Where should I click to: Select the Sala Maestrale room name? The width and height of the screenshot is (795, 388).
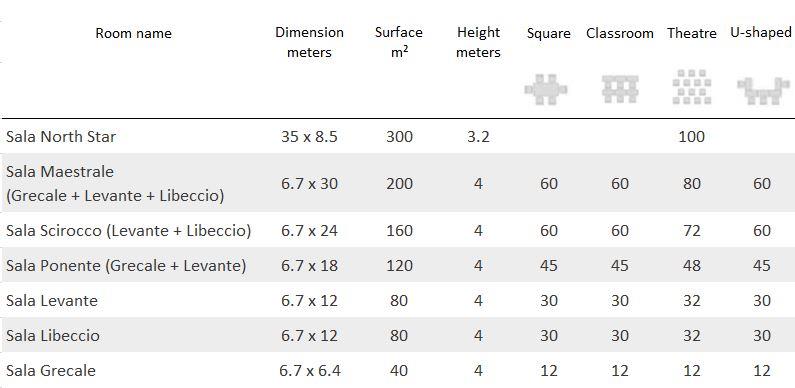60,171
